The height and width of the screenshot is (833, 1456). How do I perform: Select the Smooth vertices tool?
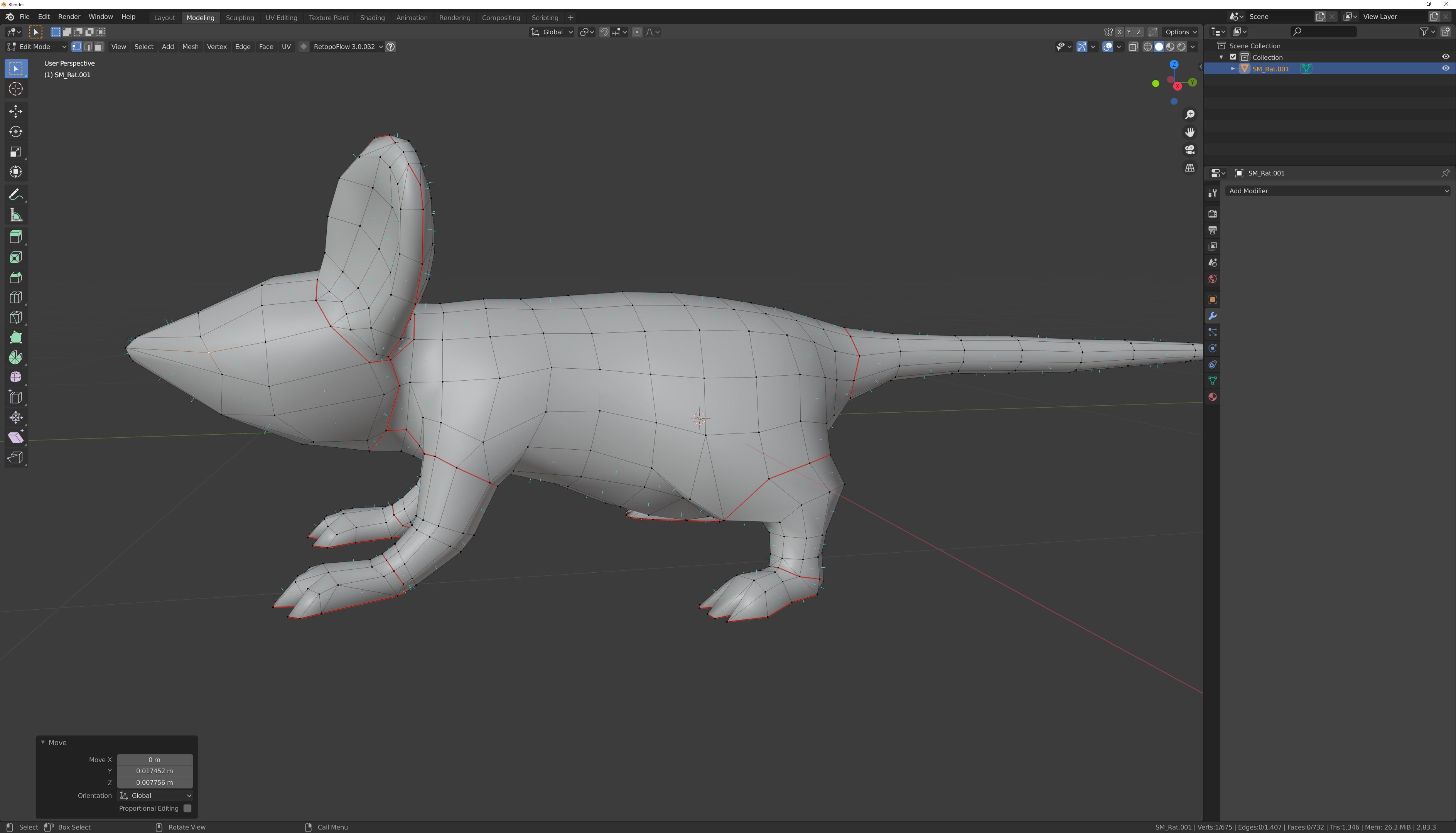(15, 378)
